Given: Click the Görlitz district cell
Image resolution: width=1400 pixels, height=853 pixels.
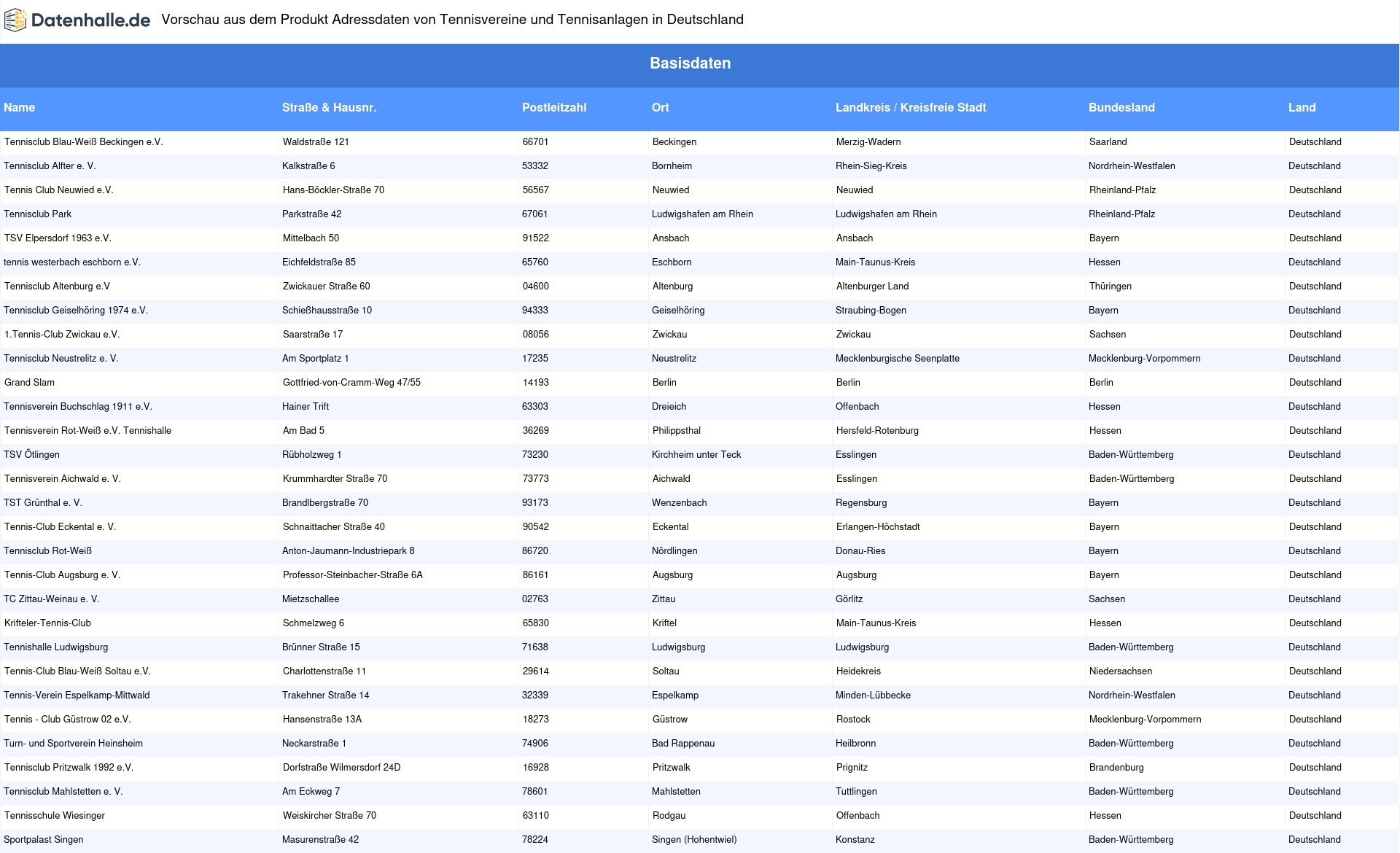Looking at the screenshot, I should 849,599.
